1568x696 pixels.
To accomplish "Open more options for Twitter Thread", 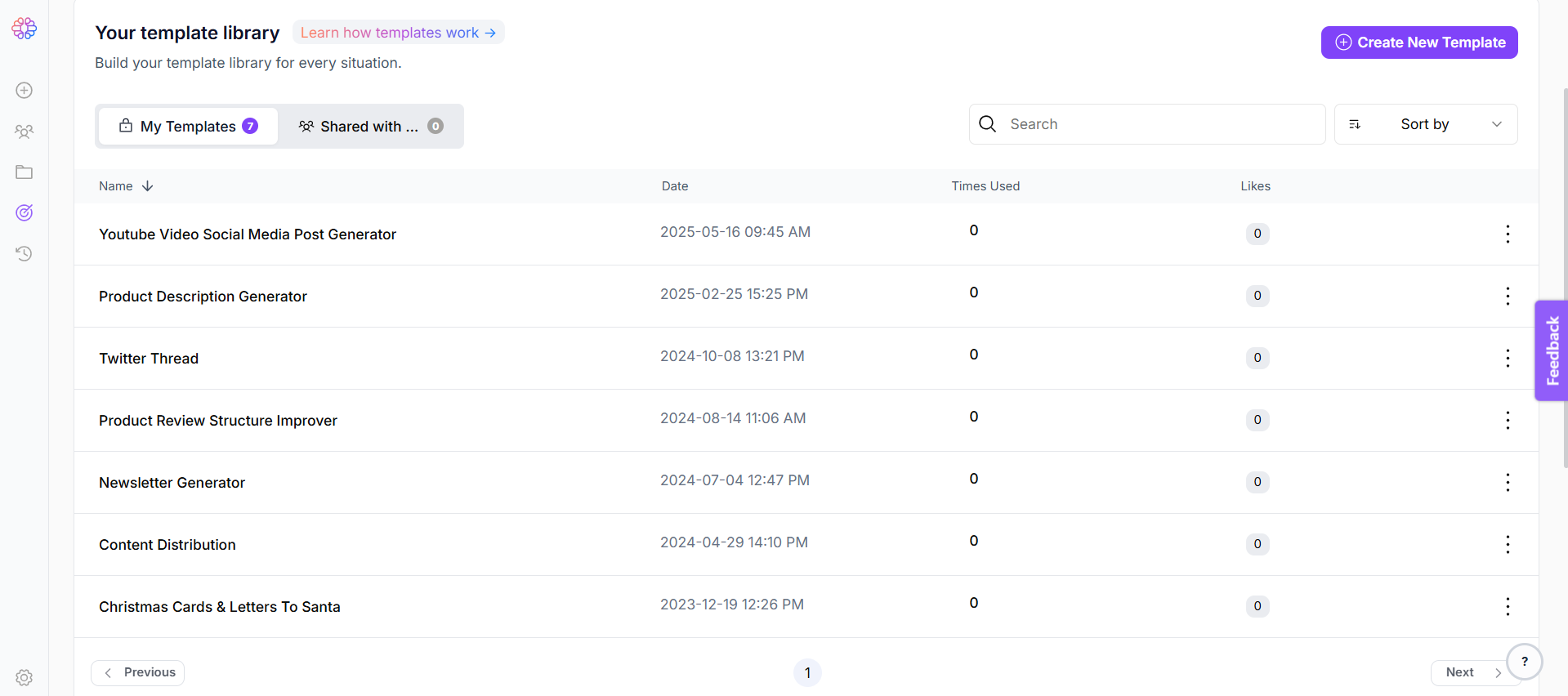I will point(1508,359).
